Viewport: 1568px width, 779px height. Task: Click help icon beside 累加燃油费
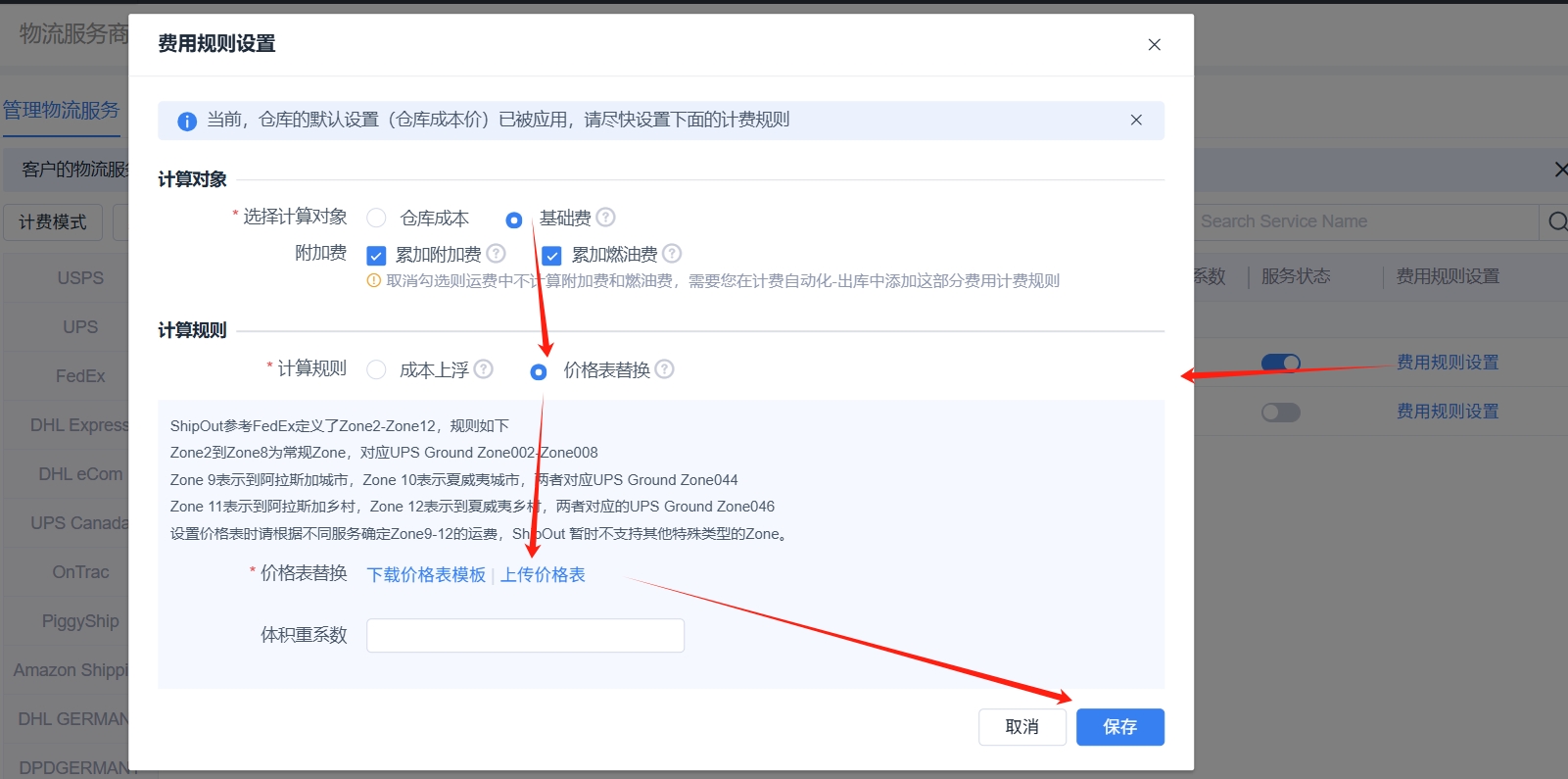[672, 254]
